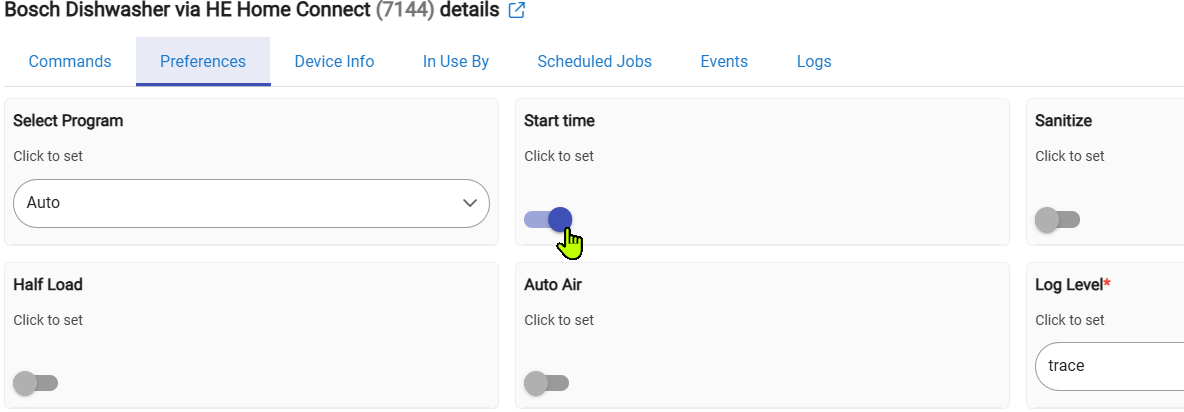Switch to the Commands tab
Viewport: 1184px width, 412px height.
(70, 62)
